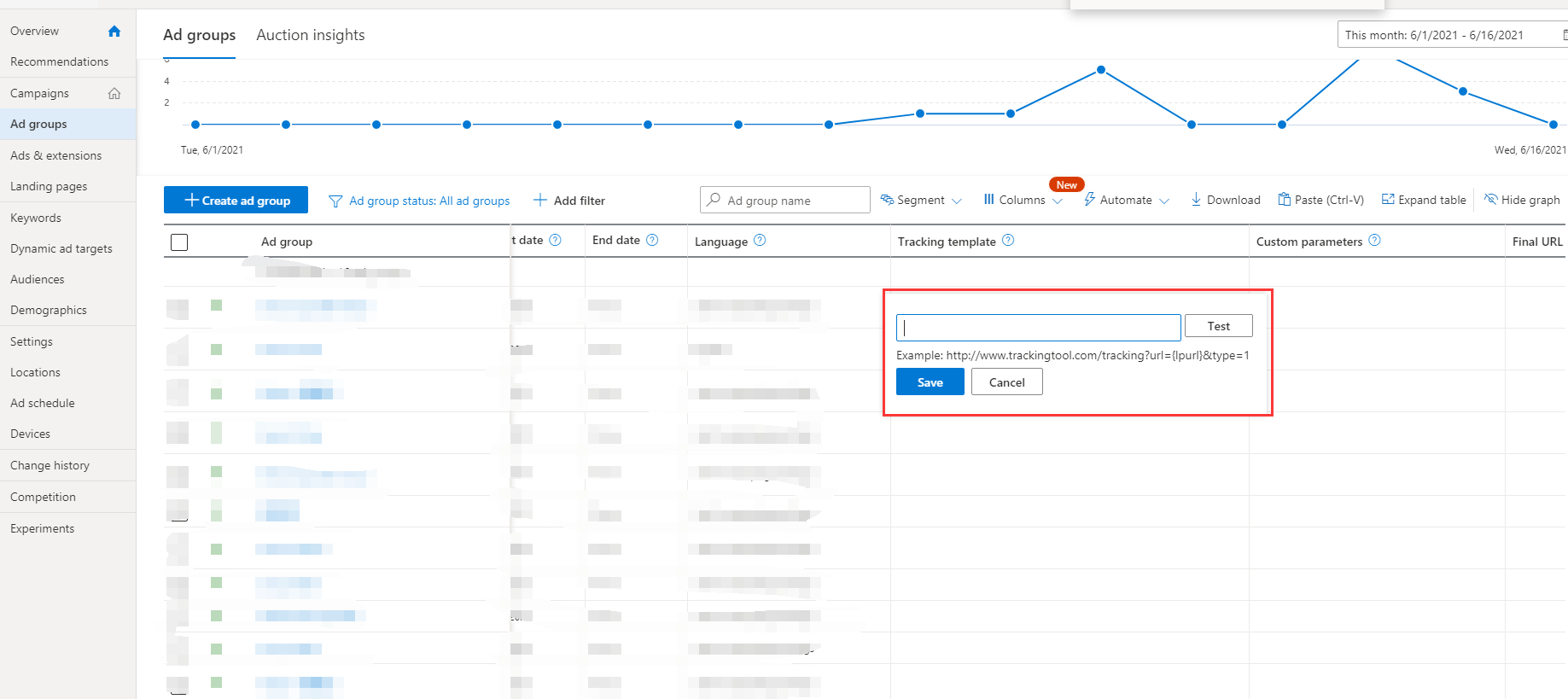Click the 6/16/2021 data point on graph
Viewport: 1568px width, 699px height.
(x=1553, y=125)
